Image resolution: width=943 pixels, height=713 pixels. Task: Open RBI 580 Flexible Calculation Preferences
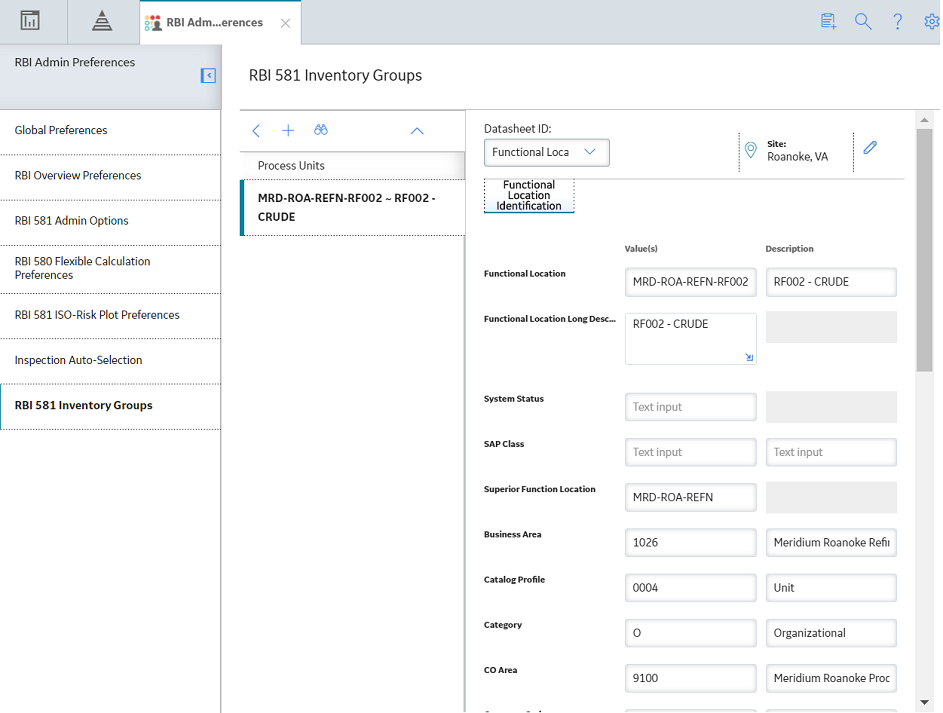click(111, 268)
